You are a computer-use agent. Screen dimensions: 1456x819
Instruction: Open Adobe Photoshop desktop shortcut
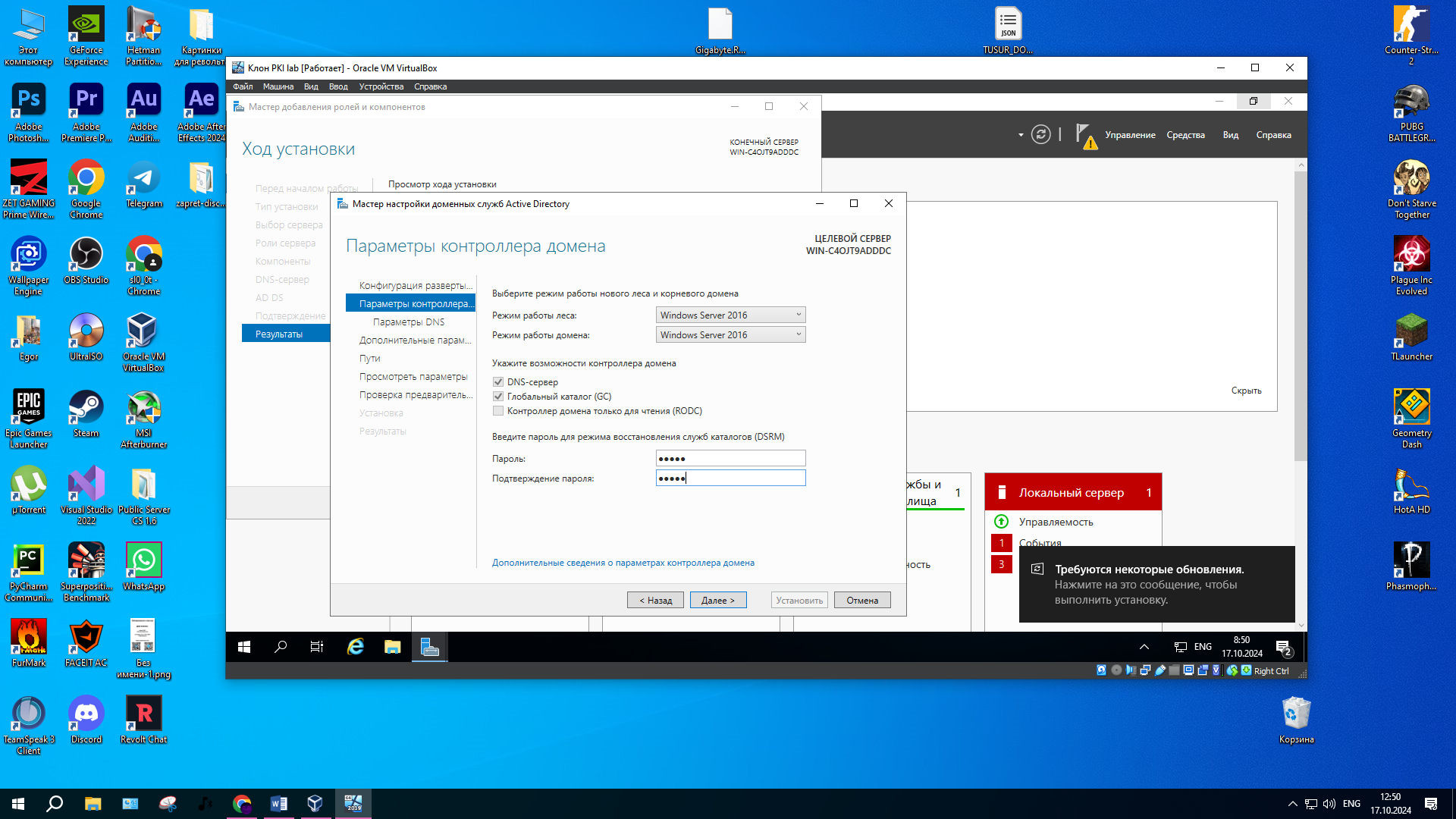[x=28, y=113]
